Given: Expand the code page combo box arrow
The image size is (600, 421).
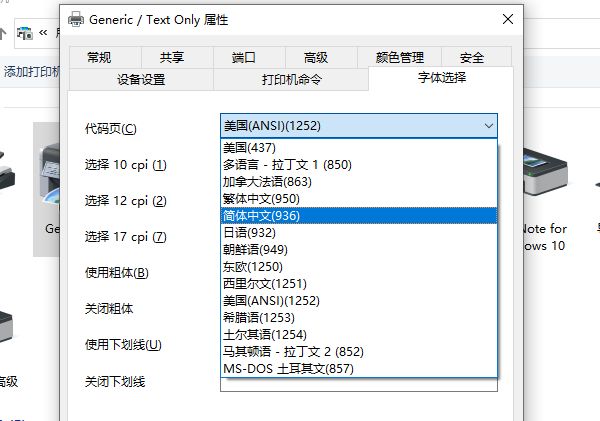Looking at the screenshot, I should tap(487, 126).
